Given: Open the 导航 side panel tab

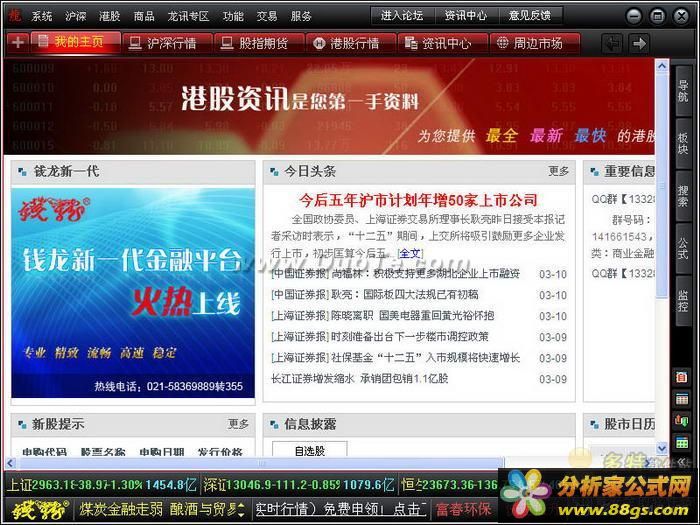Looking at the screenshot, I should (683, 91).
